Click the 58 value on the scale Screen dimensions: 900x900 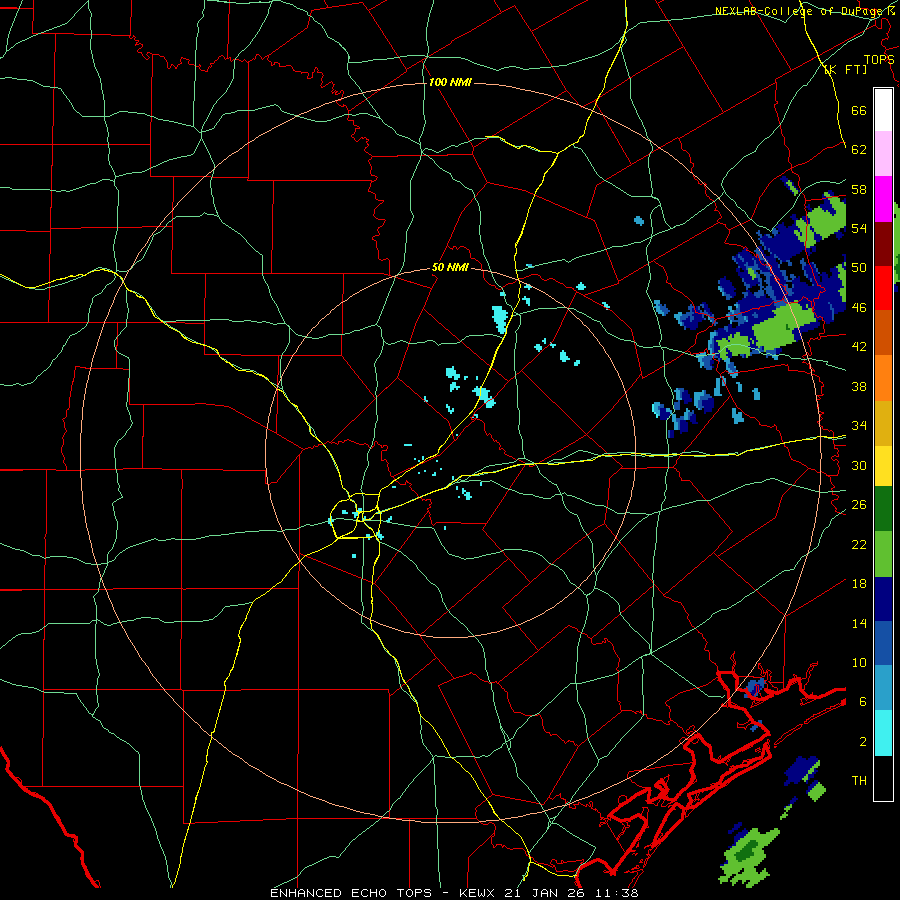click(x=859, y=189)
